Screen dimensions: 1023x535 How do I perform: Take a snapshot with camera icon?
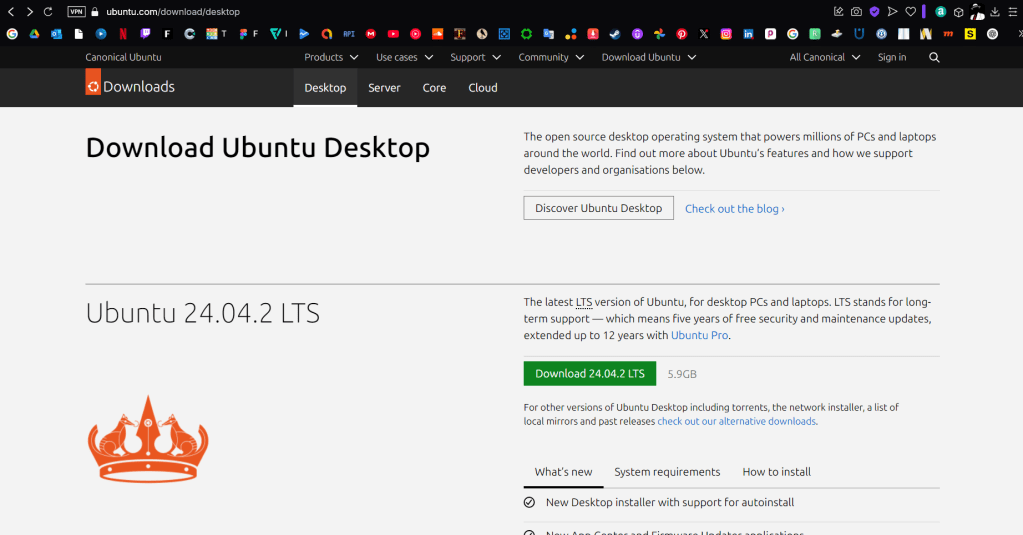(x=856, y=12)
